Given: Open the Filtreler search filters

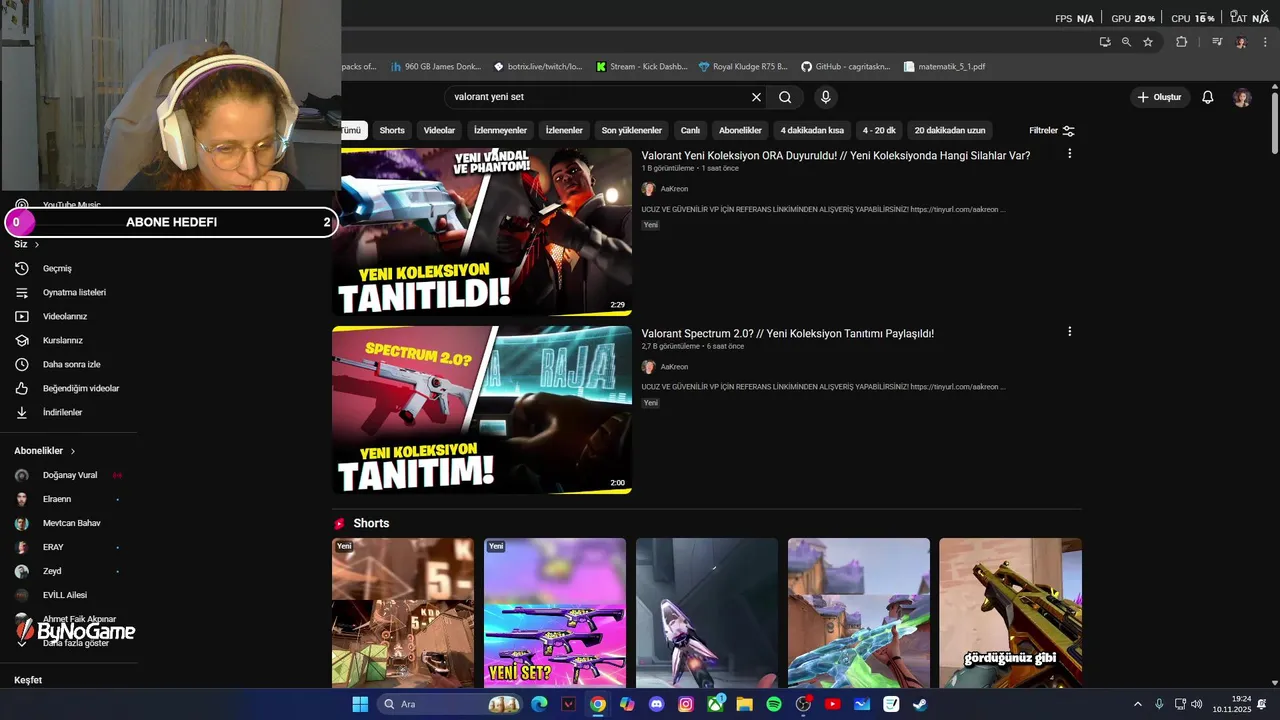Looking at the screenshot, I should [1052, 130].
